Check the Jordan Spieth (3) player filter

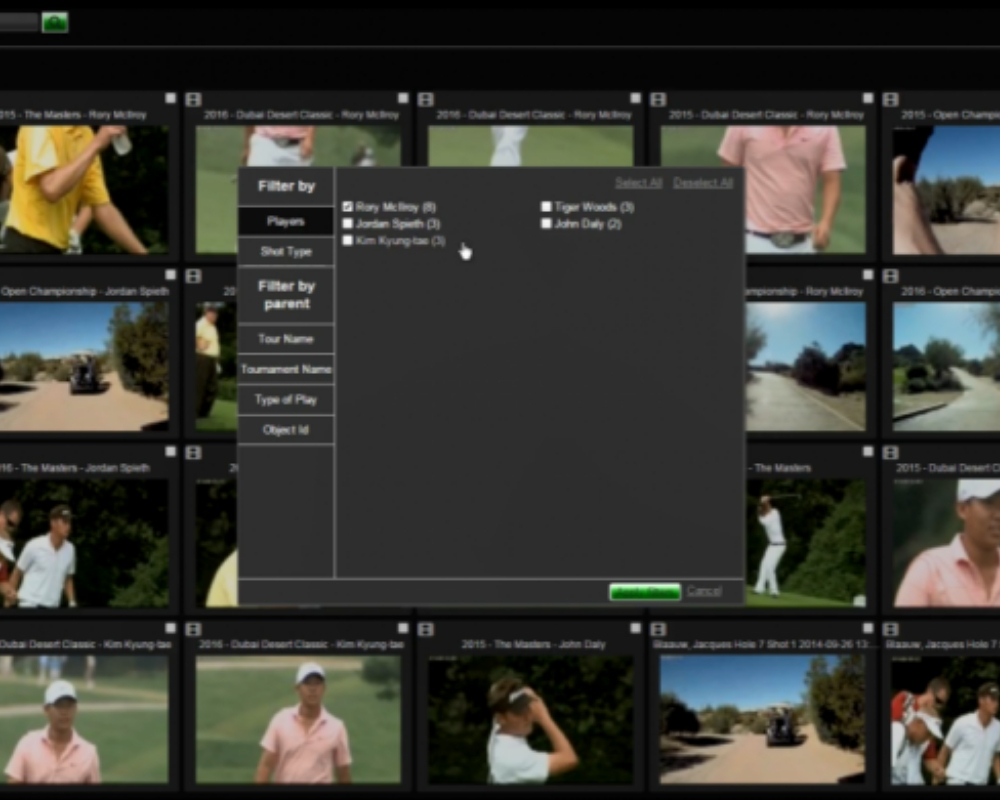[348, 224]
